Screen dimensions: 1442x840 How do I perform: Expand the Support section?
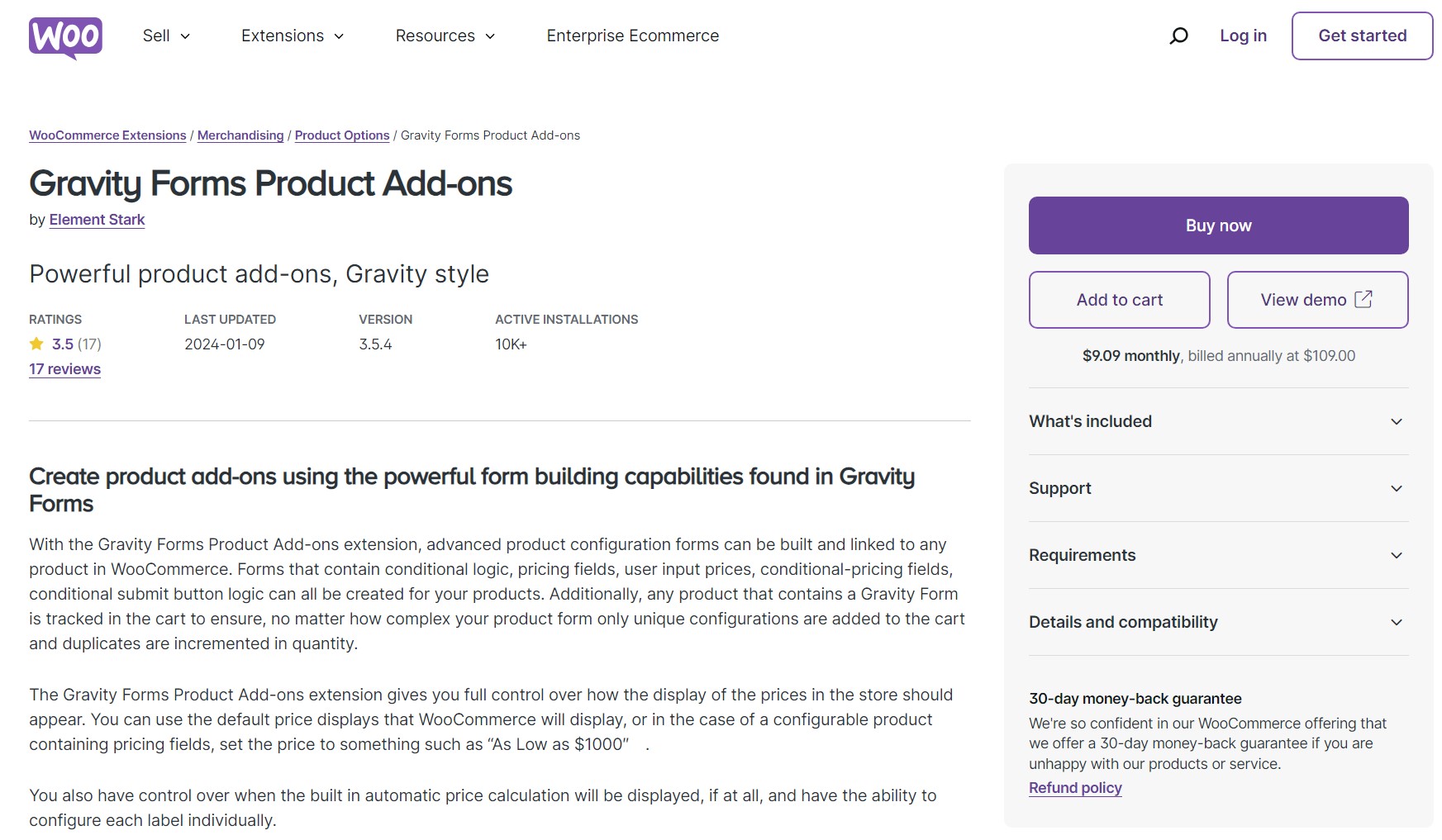(x=1218, y=488)
